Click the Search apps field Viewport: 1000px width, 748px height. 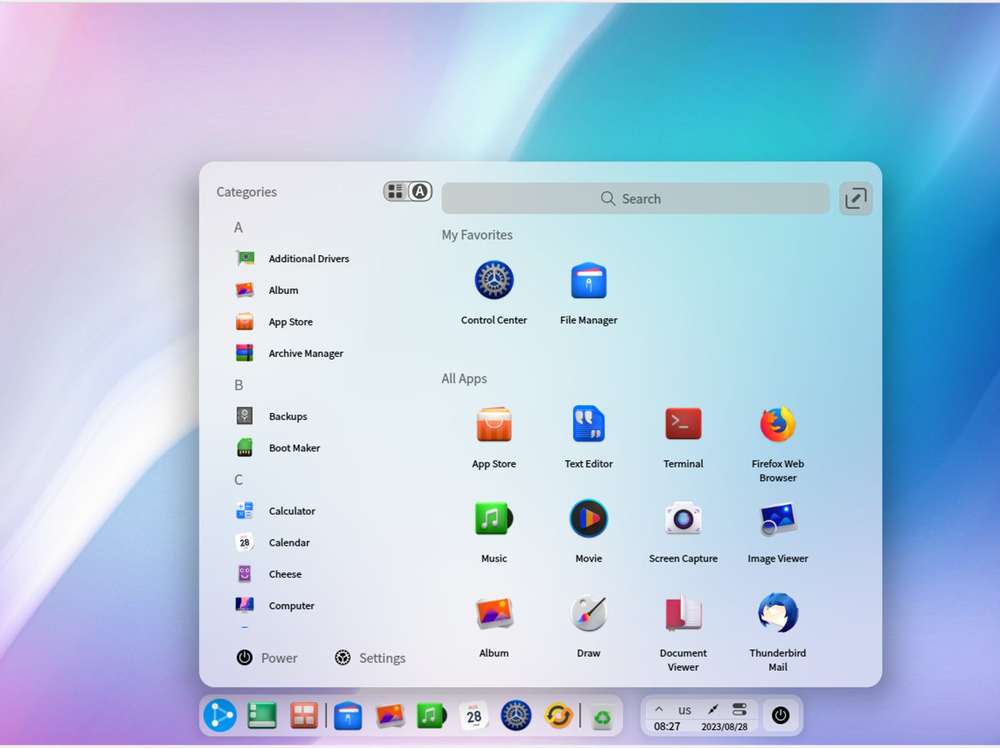click(635, 199)
